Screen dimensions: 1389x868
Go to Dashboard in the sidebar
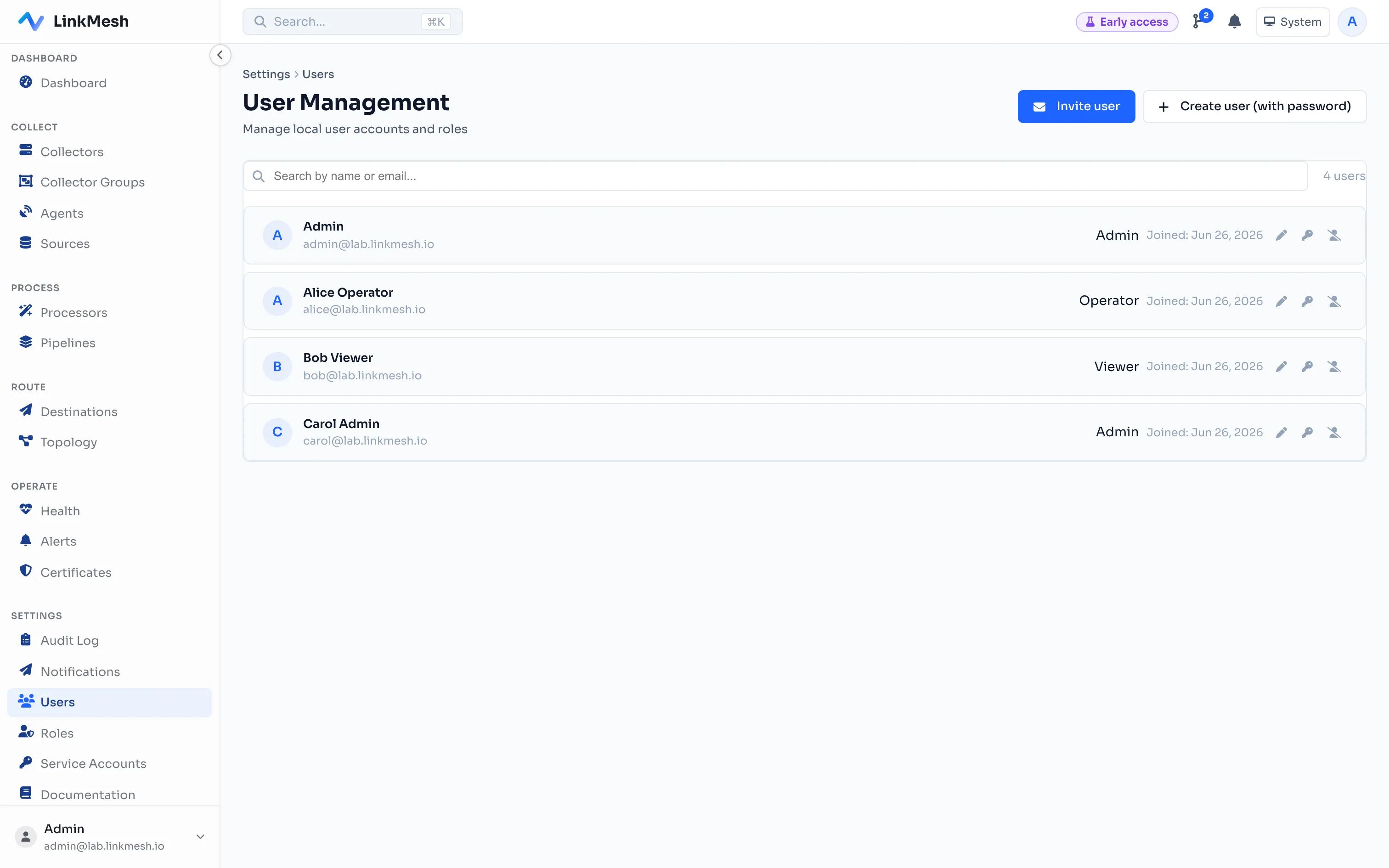[x=109, y=83]
